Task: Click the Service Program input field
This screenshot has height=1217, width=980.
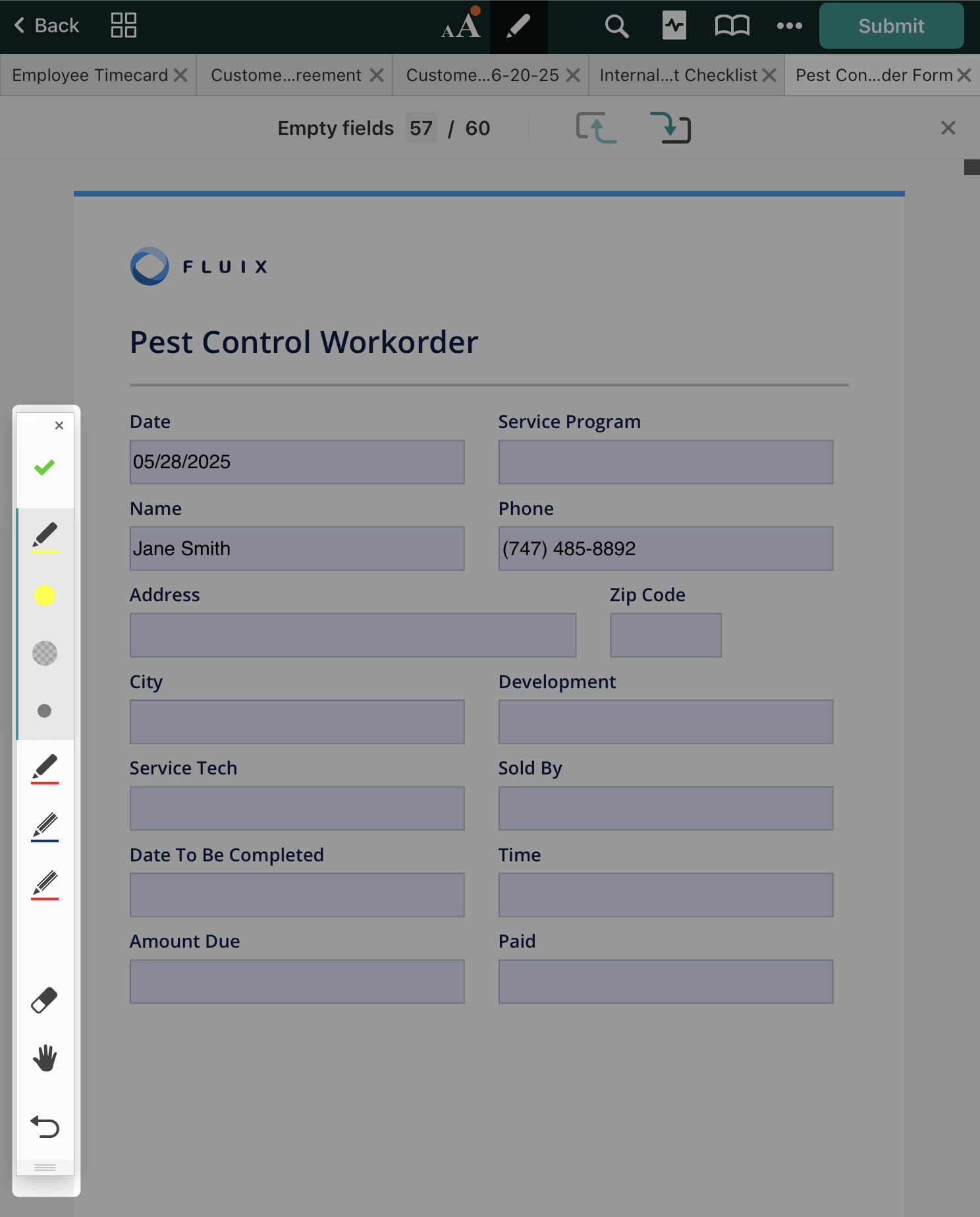Action: [665, 462]
